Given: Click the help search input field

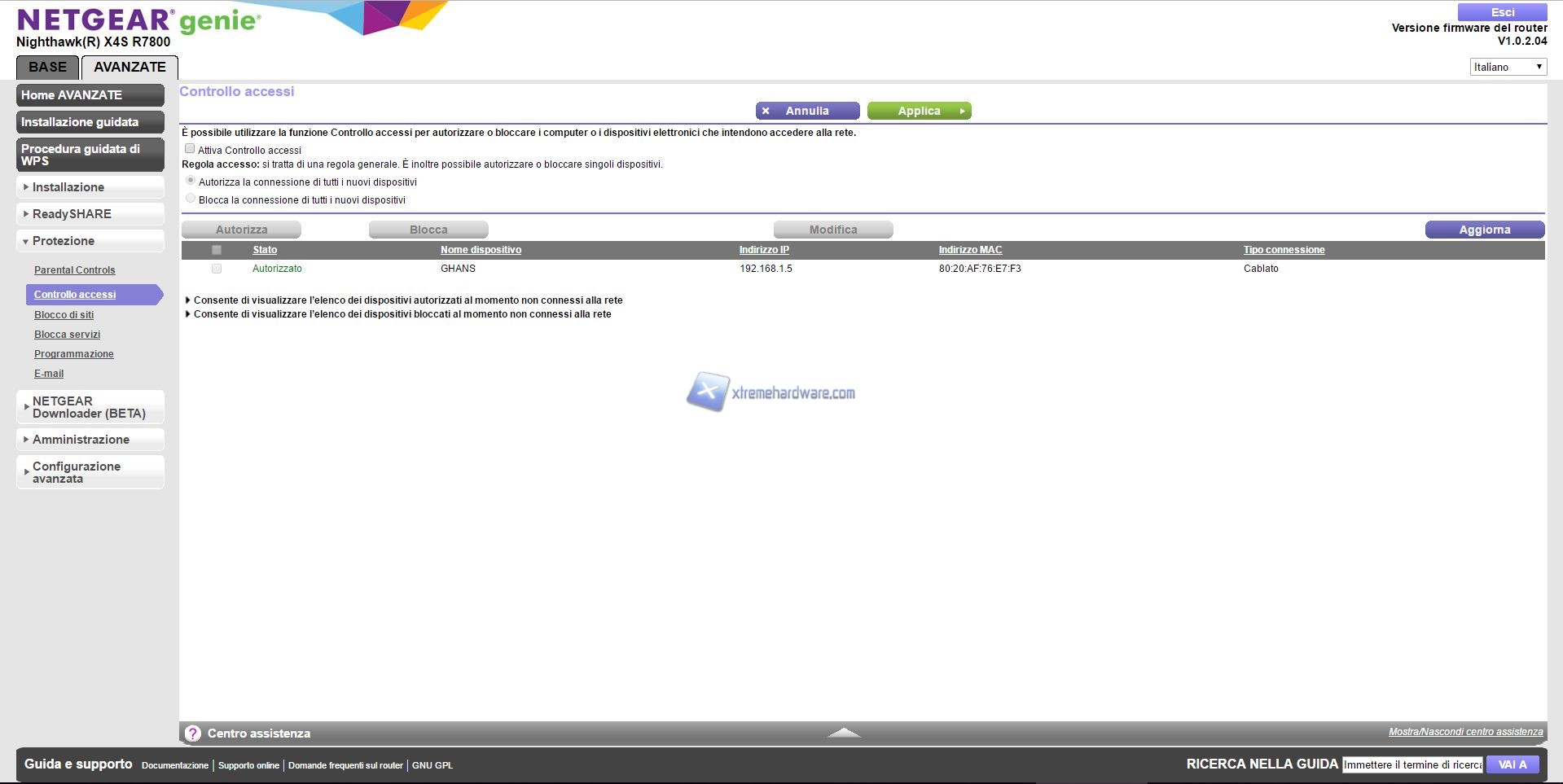Looking at the screenshot, I should [1412, 764].
